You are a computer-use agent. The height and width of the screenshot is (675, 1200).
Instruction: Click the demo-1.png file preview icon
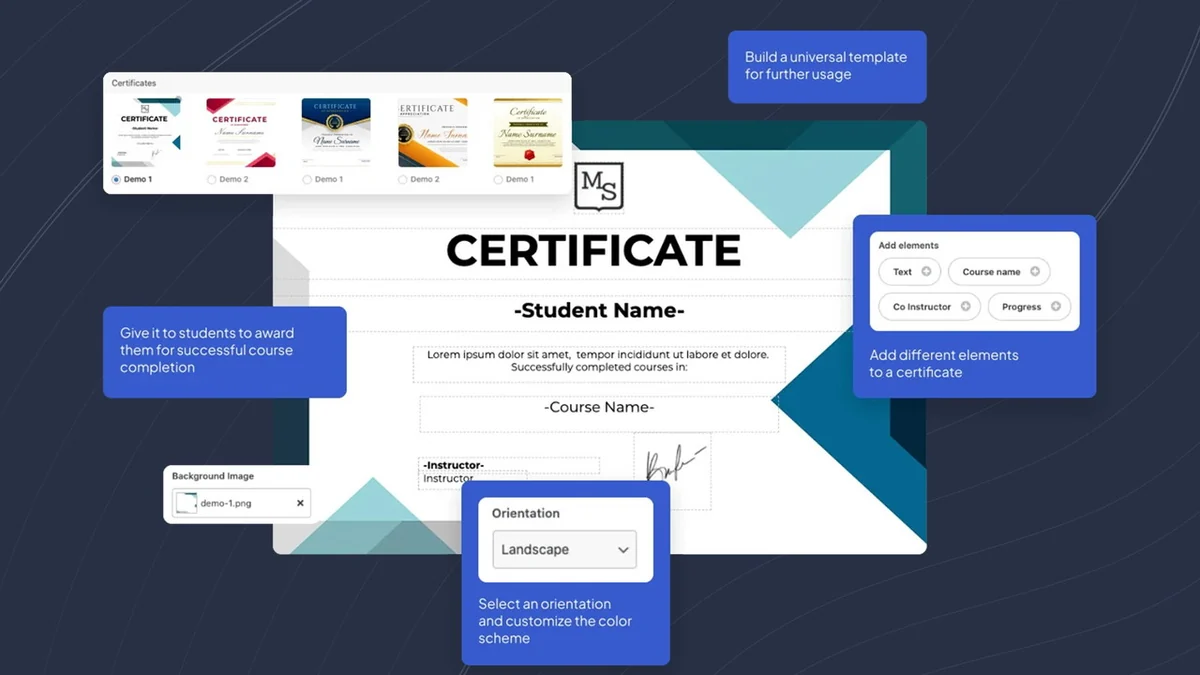pos(186,503)
